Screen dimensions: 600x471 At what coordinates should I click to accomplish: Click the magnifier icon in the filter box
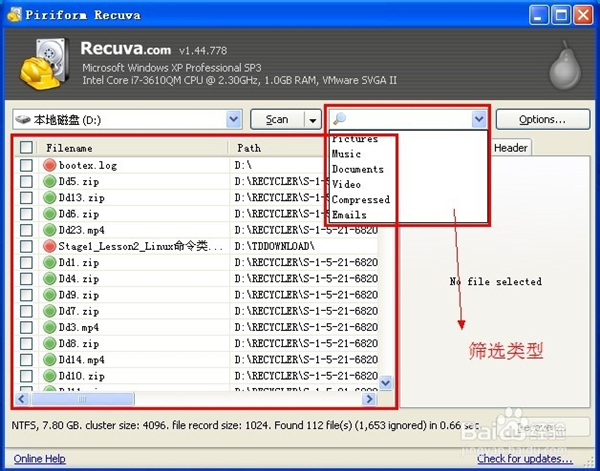339,119
